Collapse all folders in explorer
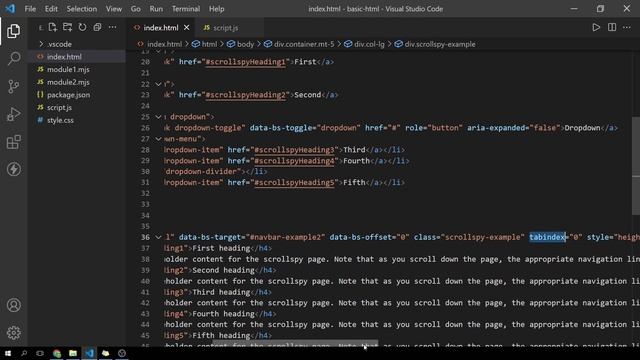 (x=97, y=27)
